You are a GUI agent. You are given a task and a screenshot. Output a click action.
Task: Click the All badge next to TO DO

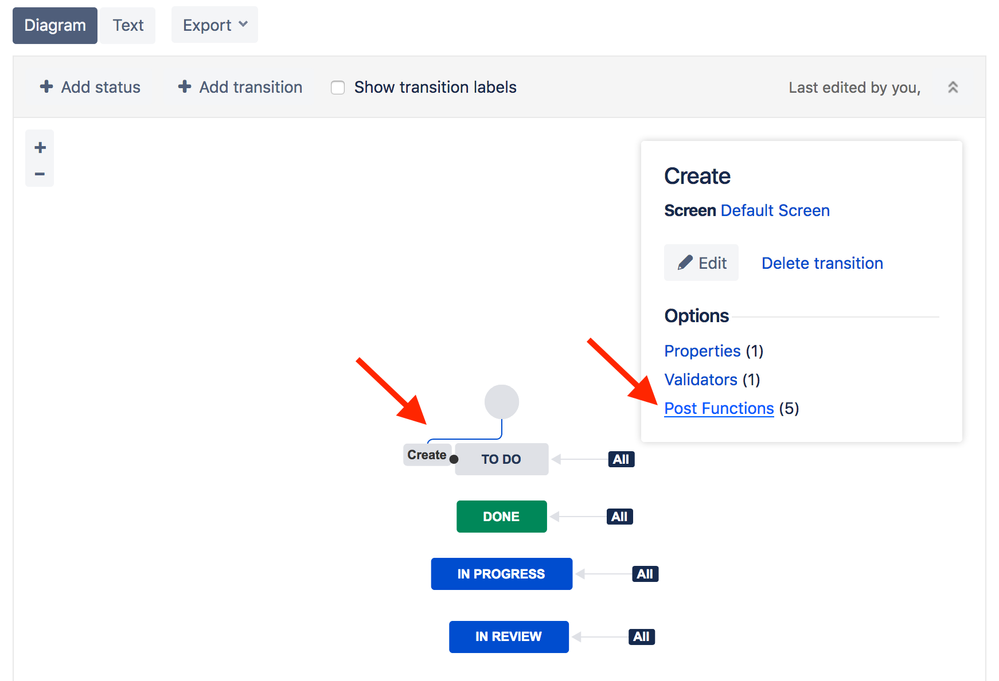click(621, 459)
